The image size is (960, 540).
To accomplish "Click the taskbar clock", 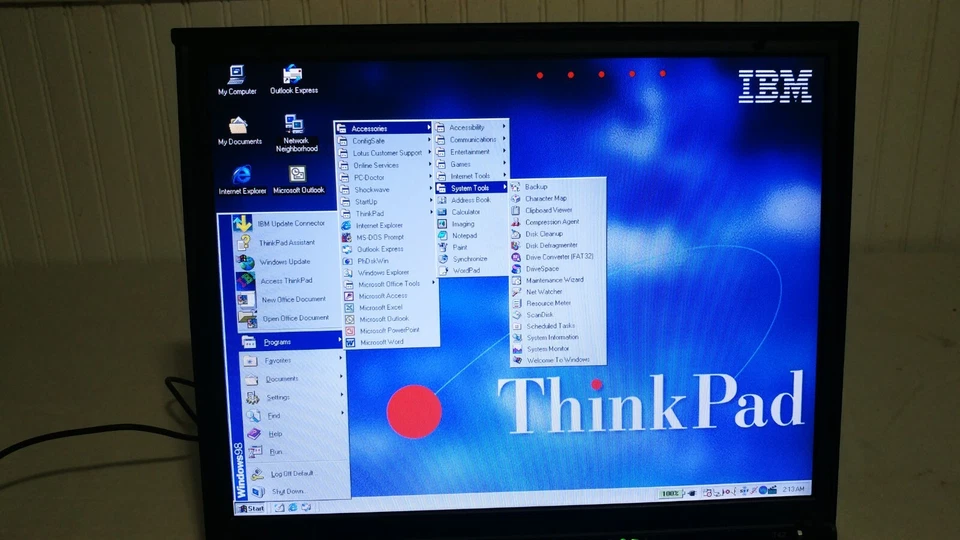I will coord(793,489).
